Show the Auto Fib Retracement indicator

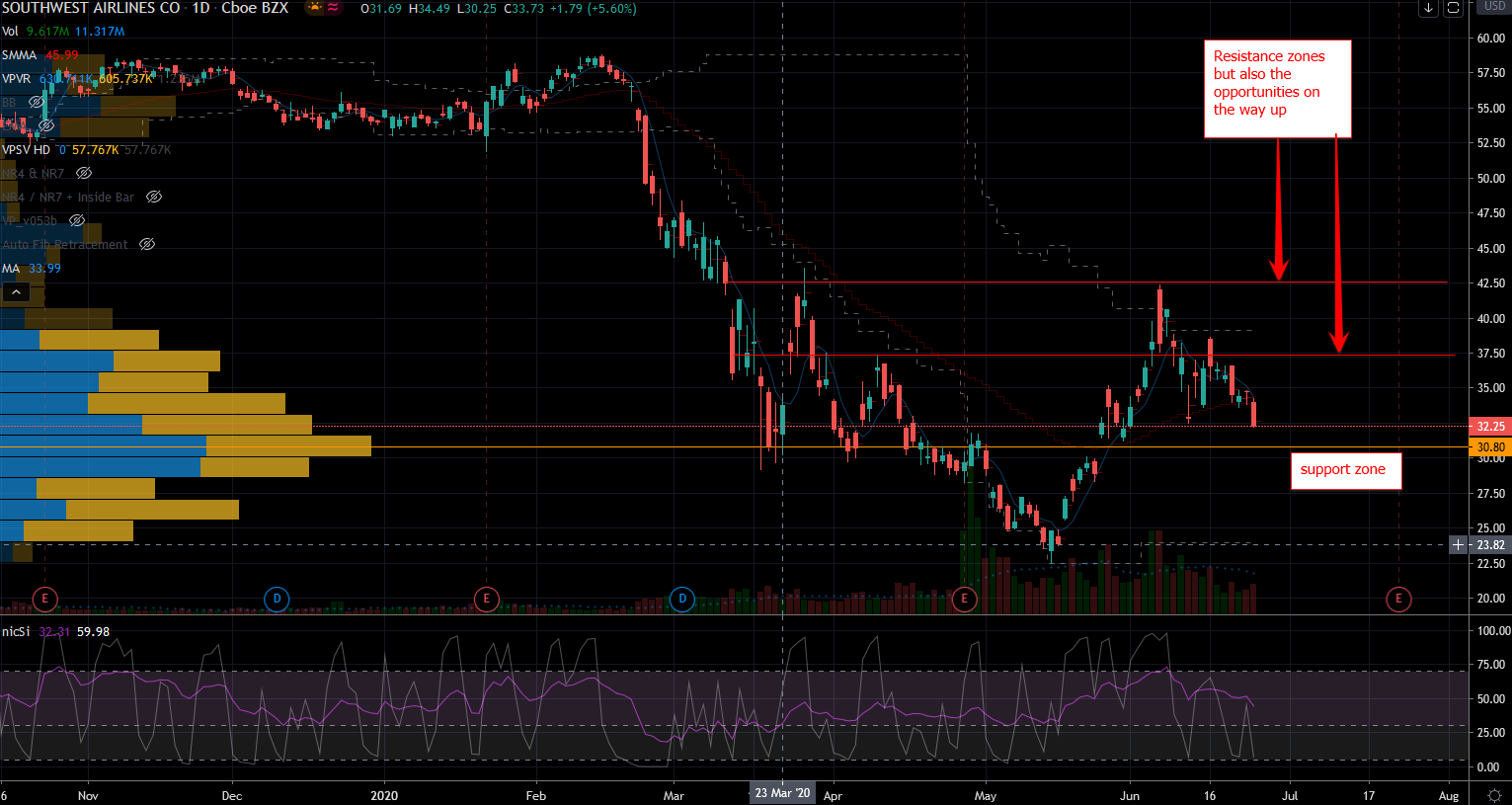(x=147, y=245)
